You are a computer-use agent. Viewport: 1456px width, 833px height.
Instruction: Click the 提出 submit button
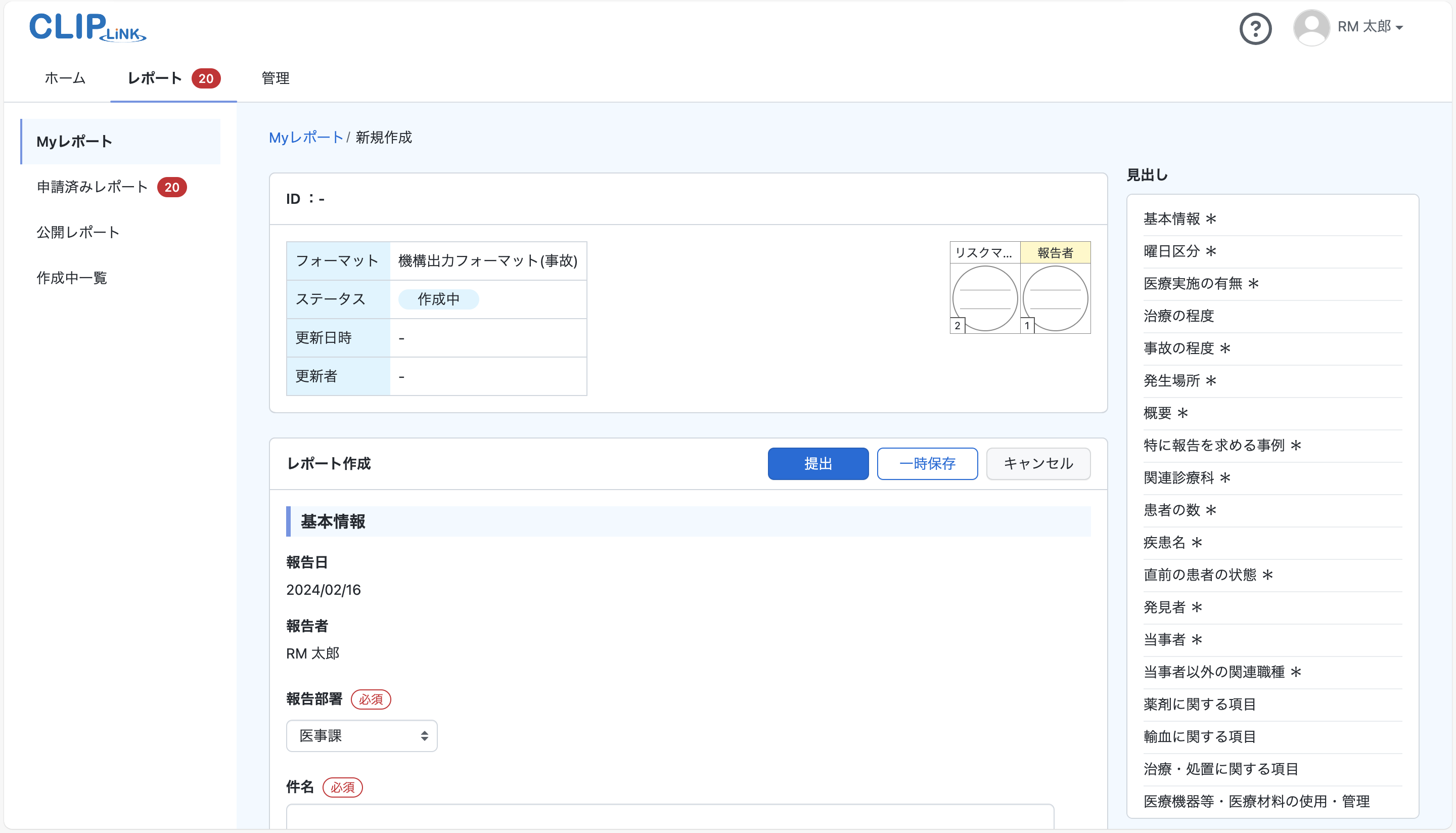tap(818, 463)
